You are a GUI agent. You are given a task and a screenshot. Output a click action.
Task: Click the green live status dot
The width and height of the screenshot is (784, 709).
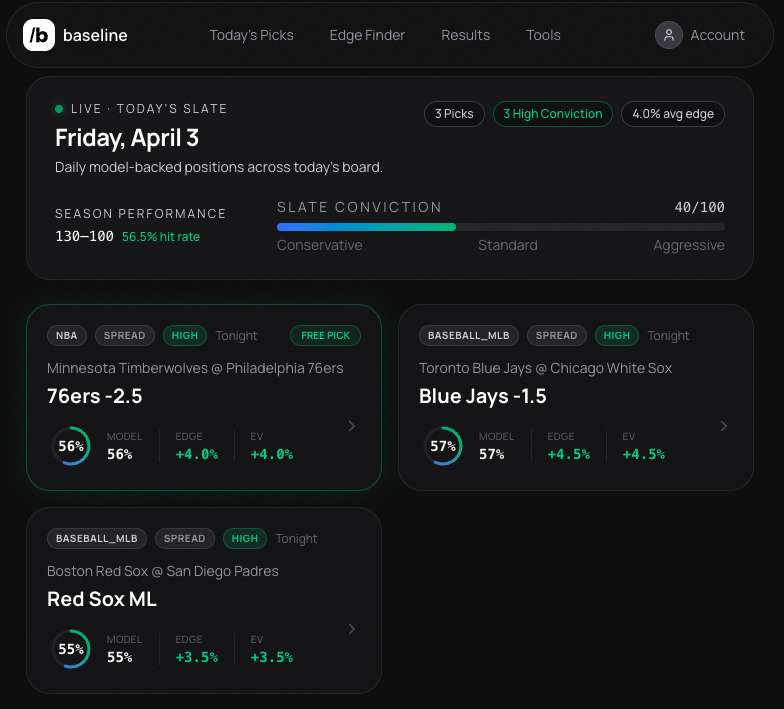point(59,109)
